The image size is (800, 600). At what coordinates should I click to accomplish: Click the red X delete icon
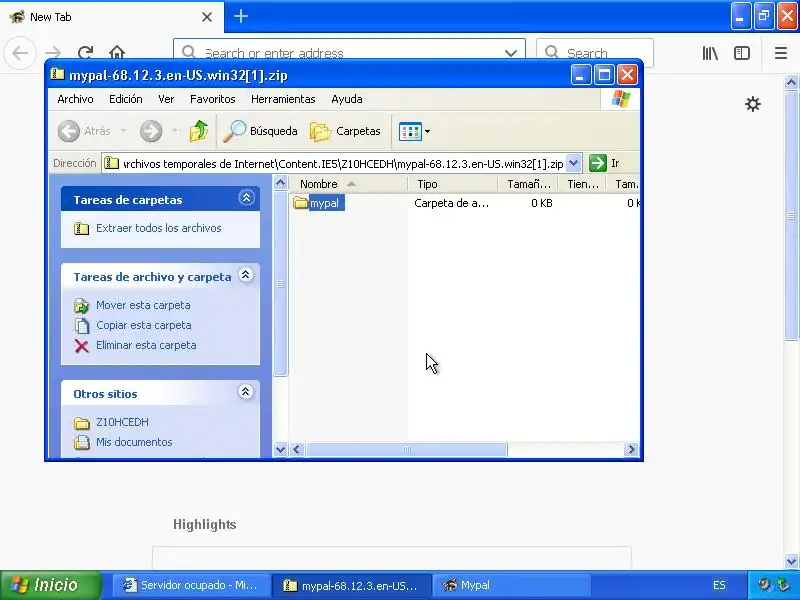coord(81,346)
